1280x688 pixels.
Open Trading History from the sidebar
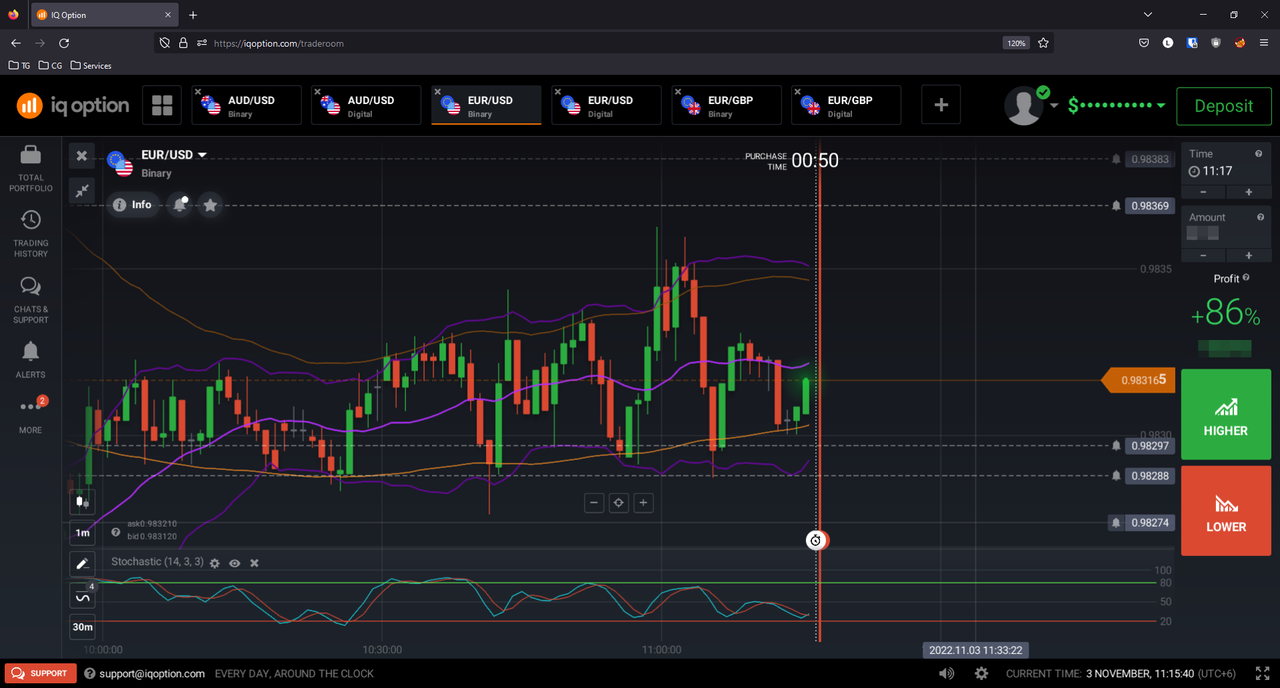(x=31, y=233)
